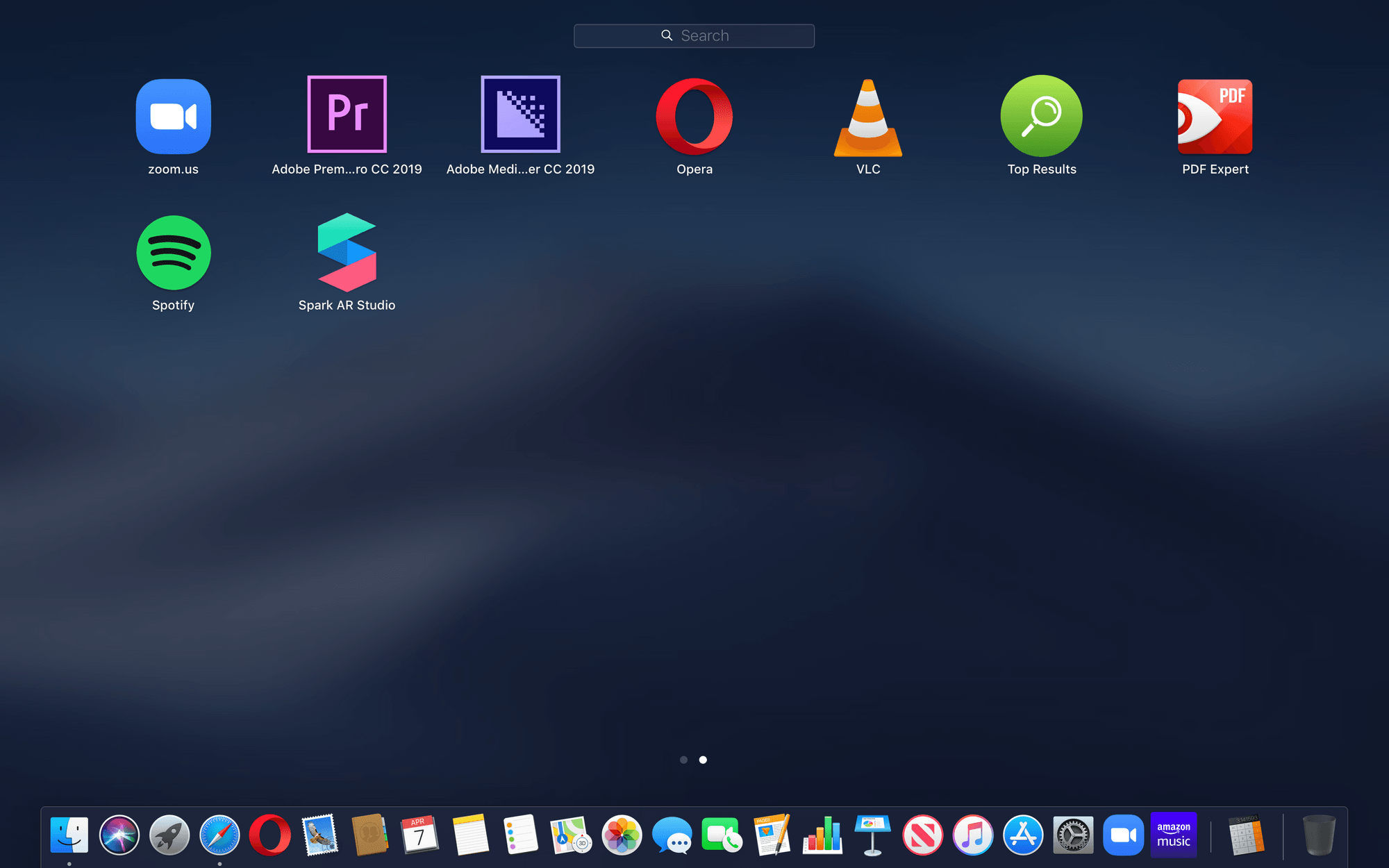This screenshot has width=1389, height=868.
Task: Open iTunes music note in Dock
Action: coord(972,835)
